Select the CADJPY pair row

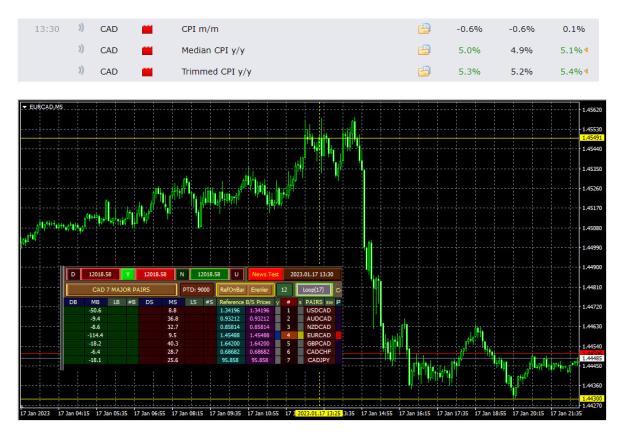(319, 360)
